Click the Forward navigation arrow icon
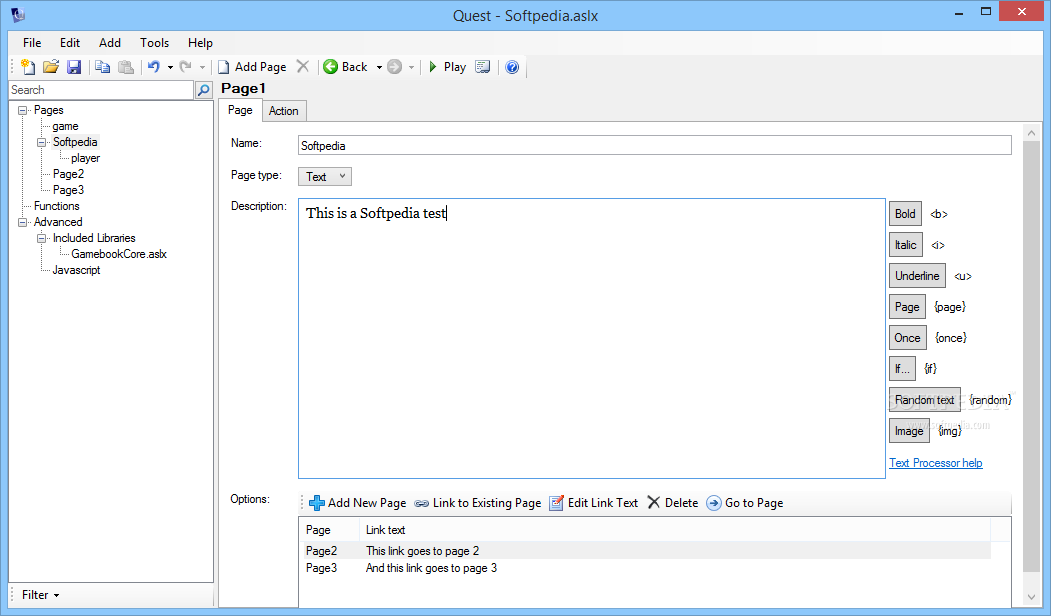Viewport: 1051px width, 616px height. [x=395, y=66]
